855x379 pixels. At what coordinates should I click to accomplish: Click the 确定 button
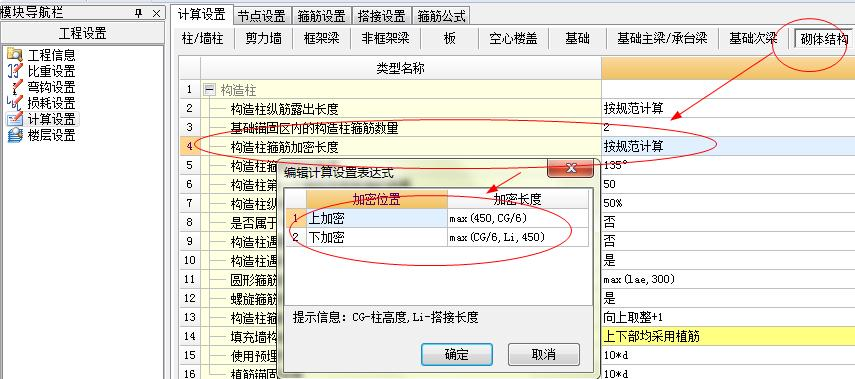[x=457, y=354]
